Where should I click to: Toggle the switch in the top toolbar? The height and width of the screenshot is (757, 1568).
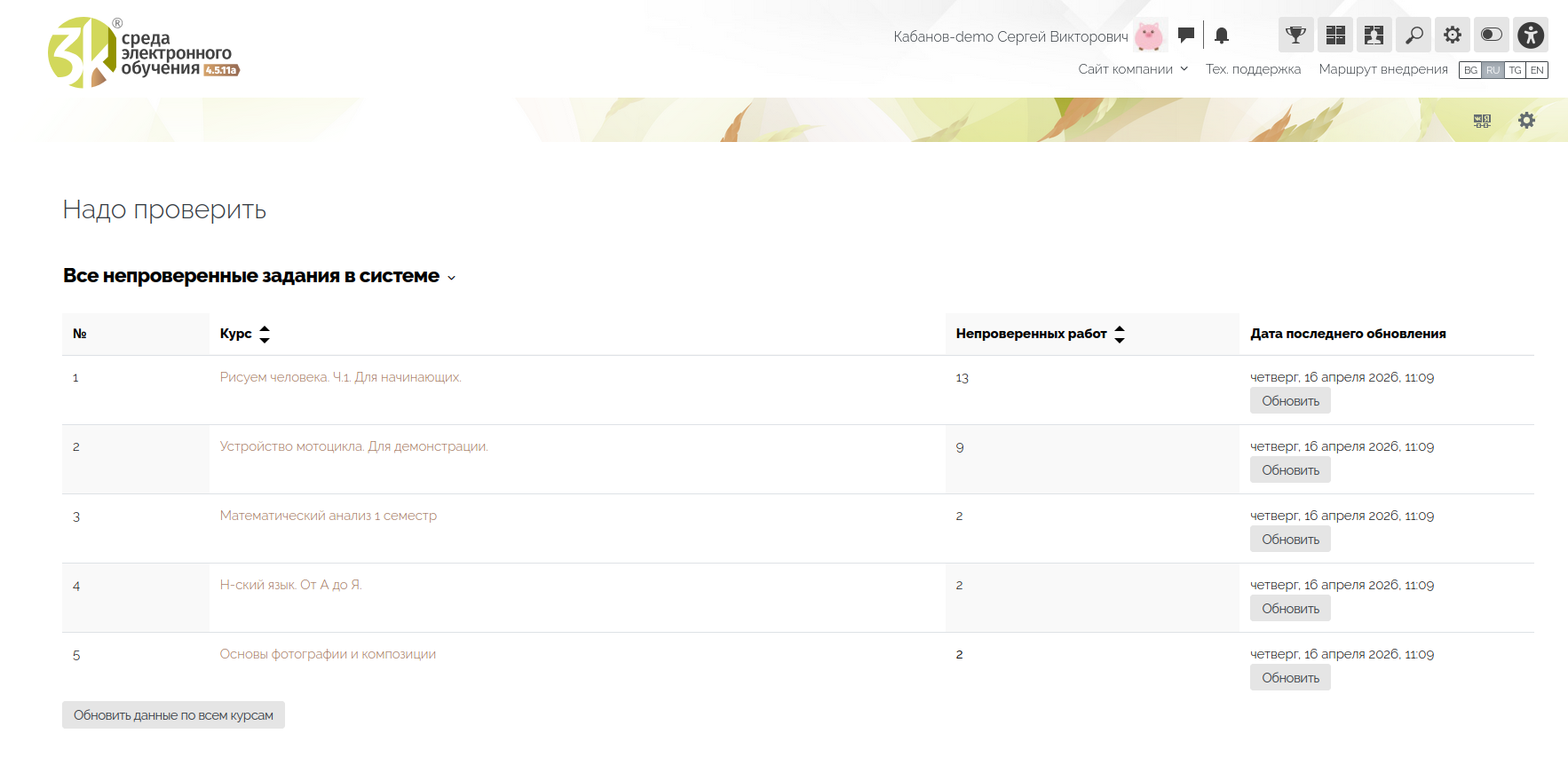point(1492,35)
